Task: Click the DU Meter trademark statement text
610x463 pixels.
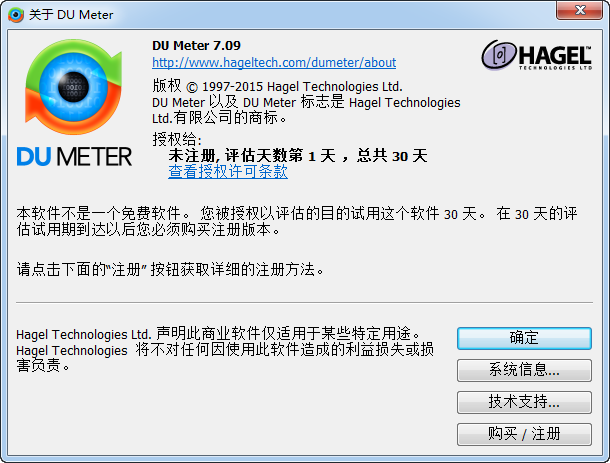Action: pyautogui.click(x=306, y=110)
